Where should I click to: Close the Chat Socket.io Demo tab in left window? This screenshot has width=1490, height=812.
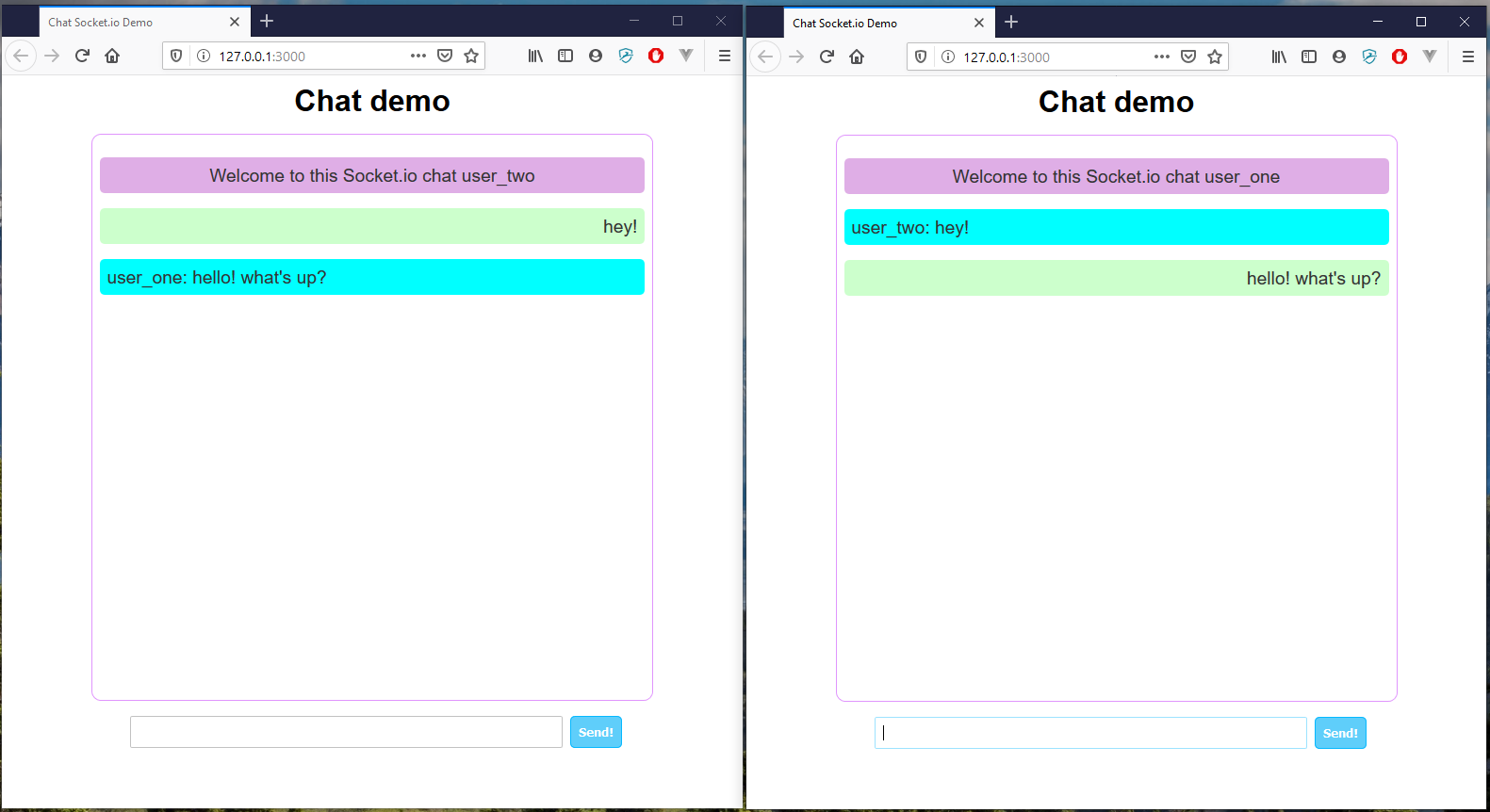tap(235, 22)
